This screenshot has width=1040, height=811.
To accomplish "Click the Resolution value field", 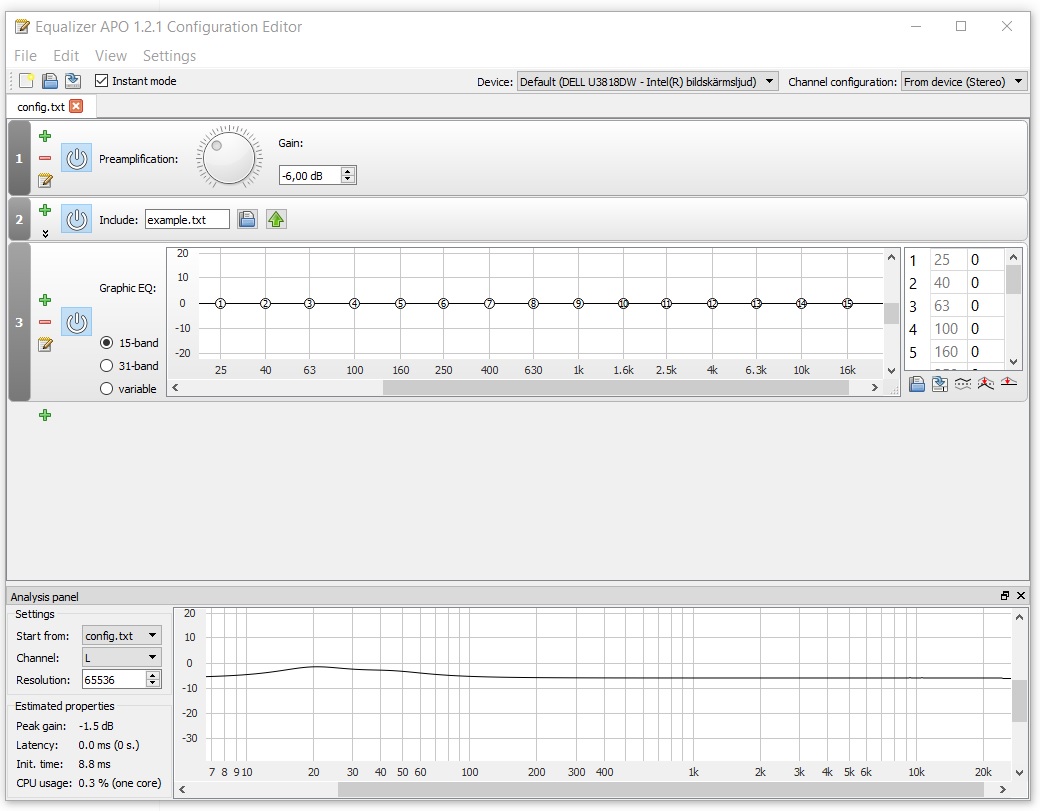I will (x=114, y=679).
